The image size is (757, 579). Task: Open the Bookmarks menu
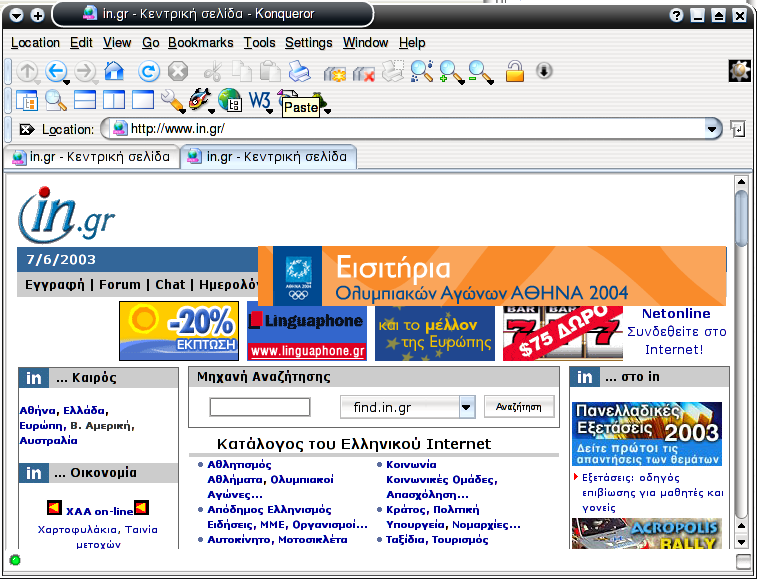(200, 43)
